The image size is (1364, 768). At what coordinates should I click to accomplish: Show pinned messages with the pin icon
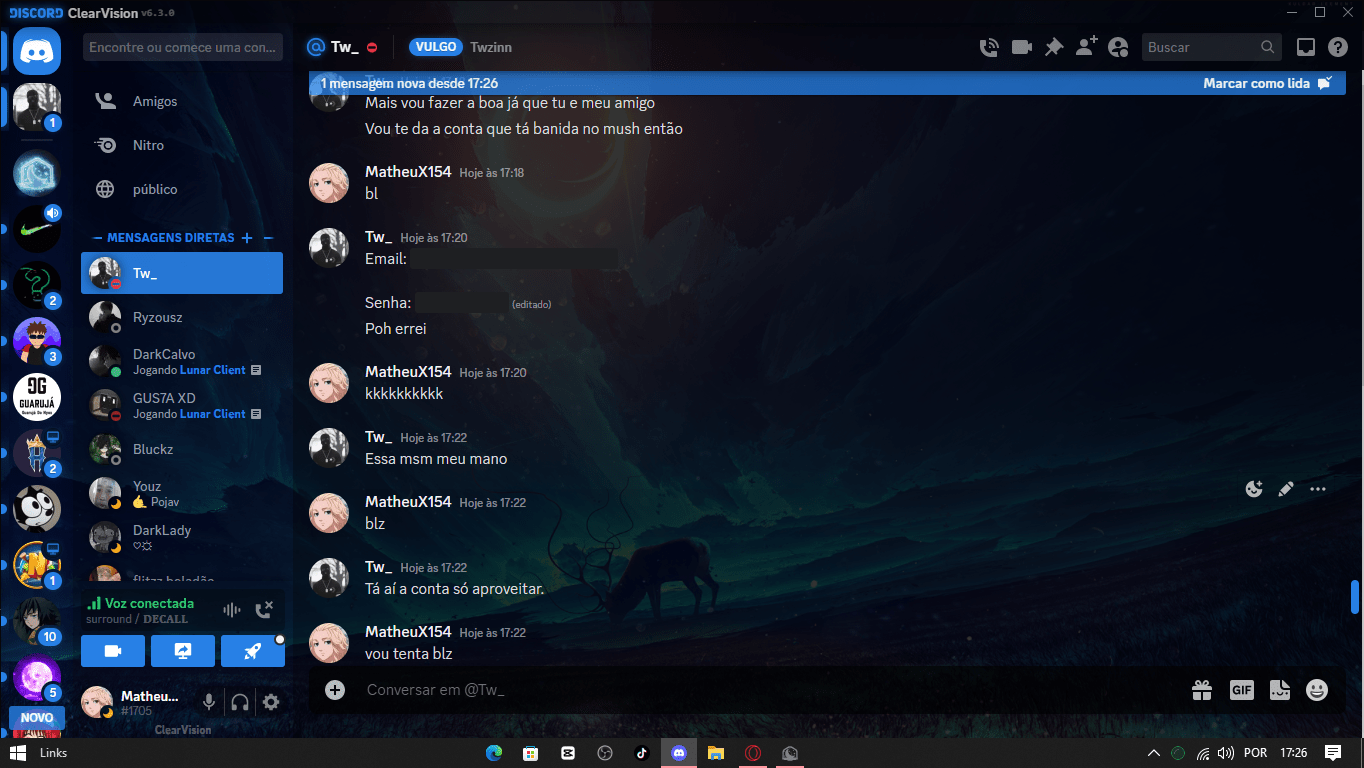click(1053, 47)
